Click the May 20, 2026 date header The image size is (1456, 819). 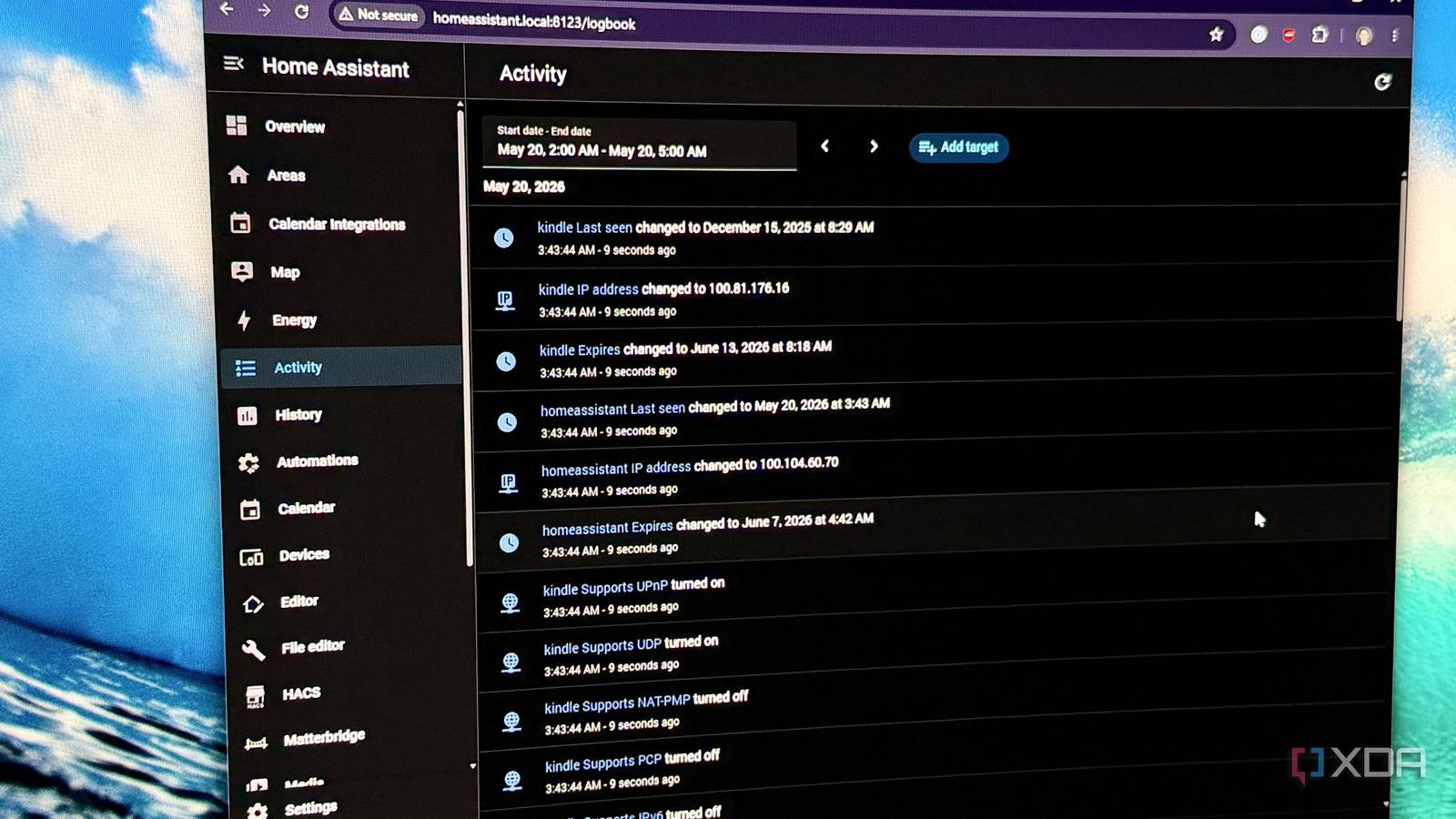524,187
